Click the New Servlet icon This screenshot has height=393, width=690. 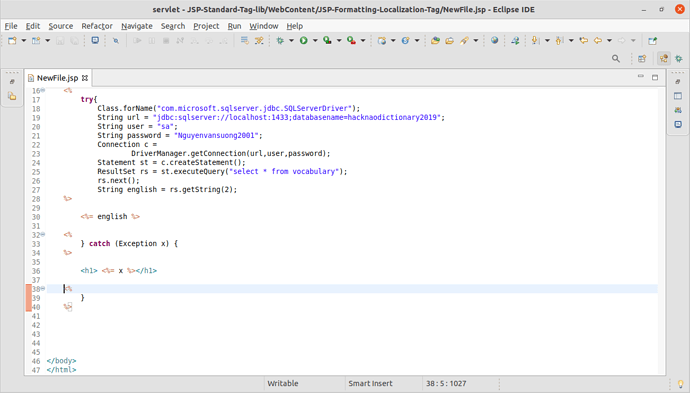405,40
